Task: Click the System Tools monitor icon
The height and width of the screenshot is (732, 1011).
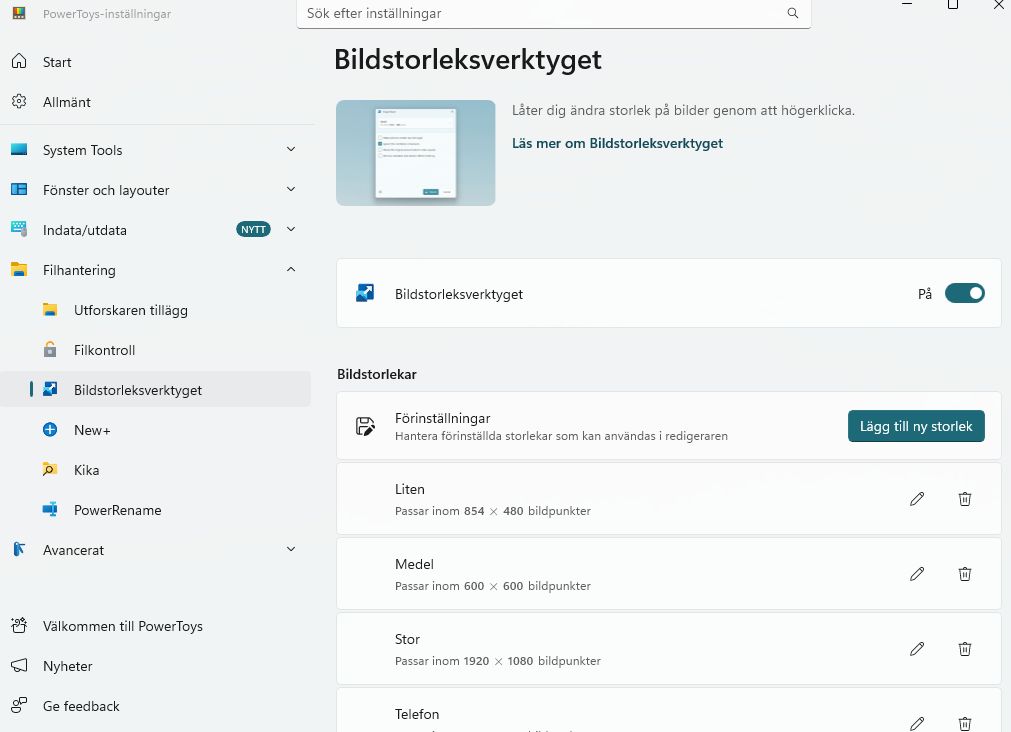Action: 19,150
